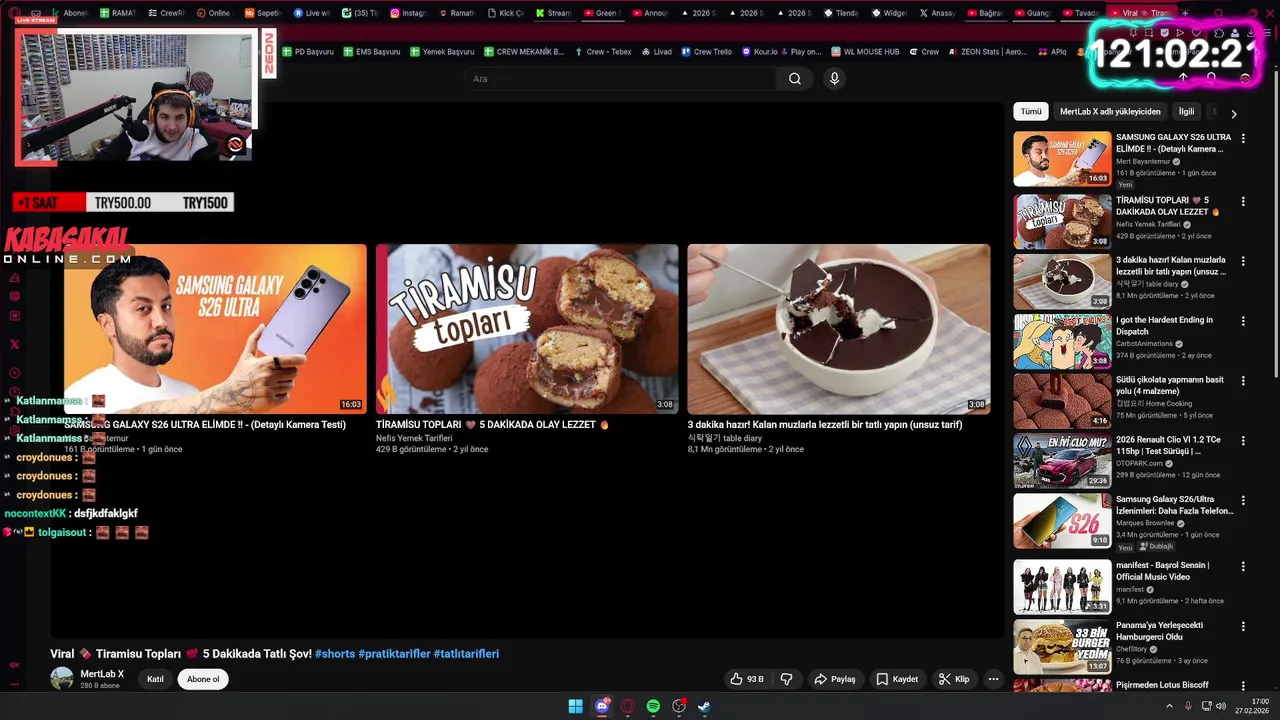1280x720 pixels.
Task: Click the taskbar volume speaker icon
Action: click(1220, 707)
